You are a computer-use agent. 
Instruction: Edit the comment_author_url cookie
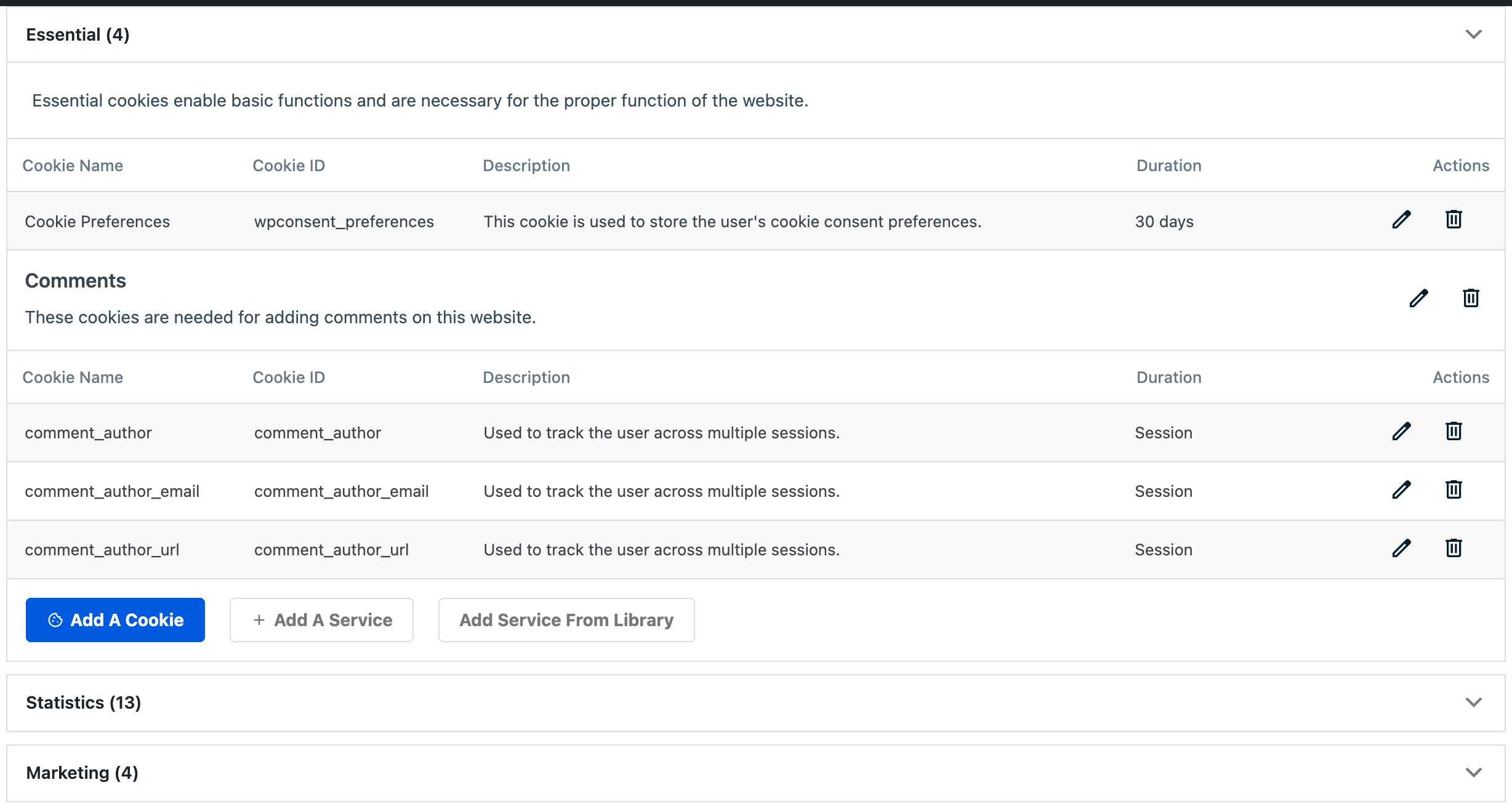coord(1401,549)
